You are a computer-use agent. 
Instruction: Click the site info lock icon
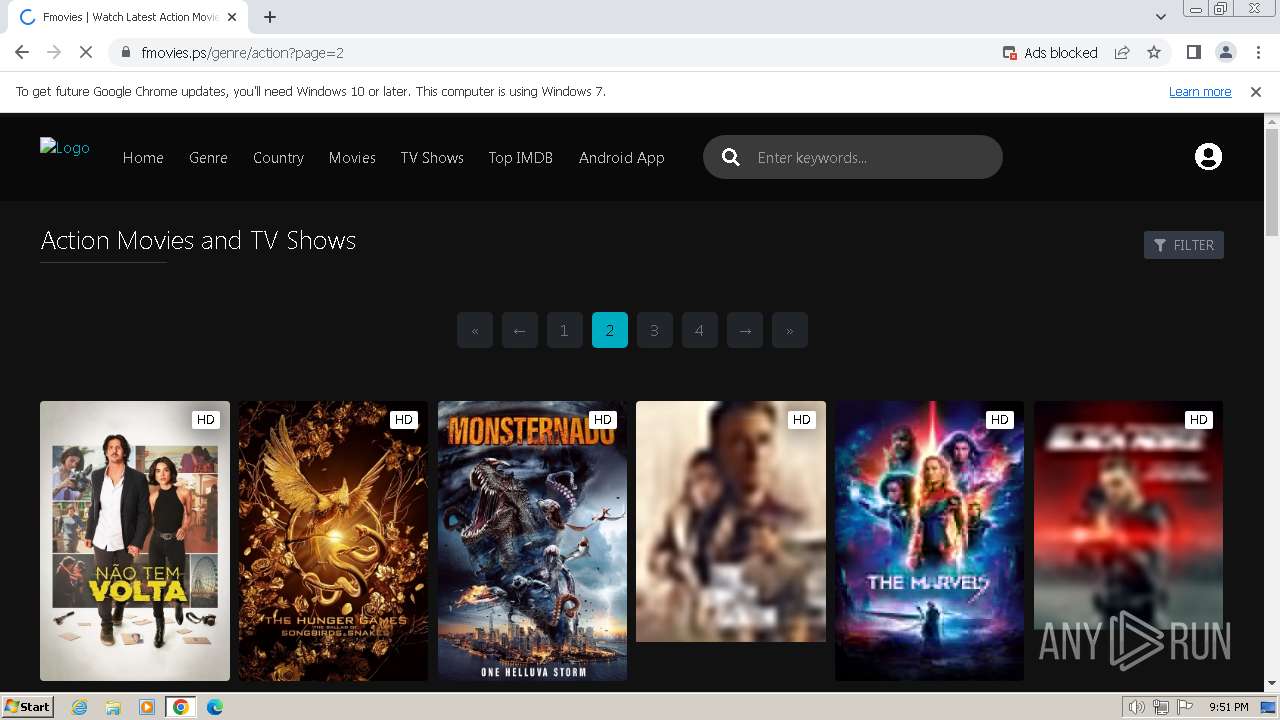click(x=125, y=53)
